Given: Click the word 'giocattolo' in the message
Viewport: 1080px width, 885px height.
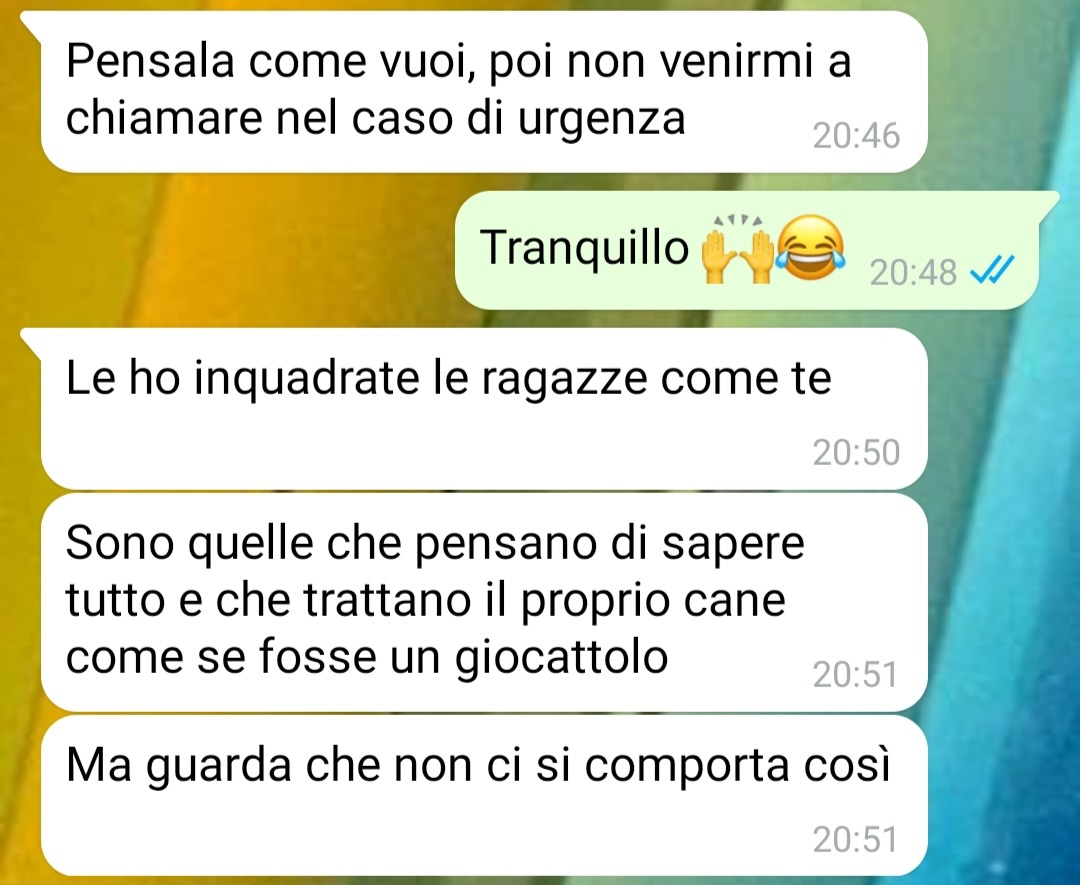Looking at the screenshot, I should [x=561, y=659].
